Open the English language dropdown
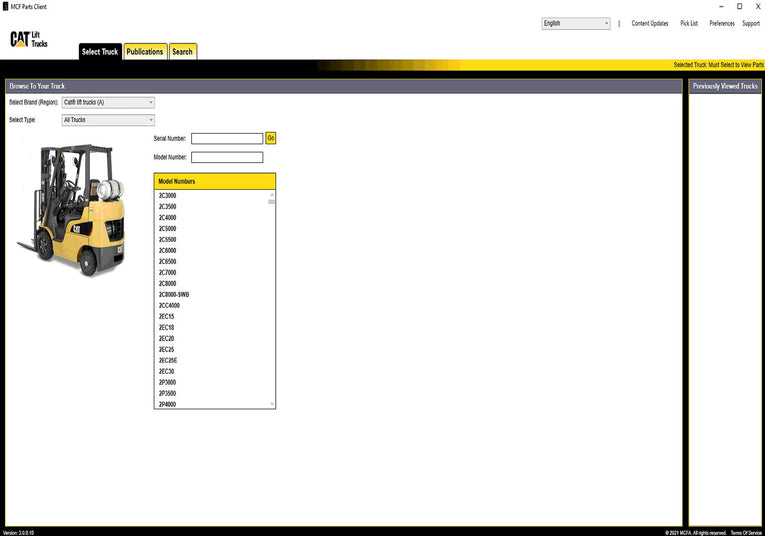The image size is (765, 536). (575, 23)
